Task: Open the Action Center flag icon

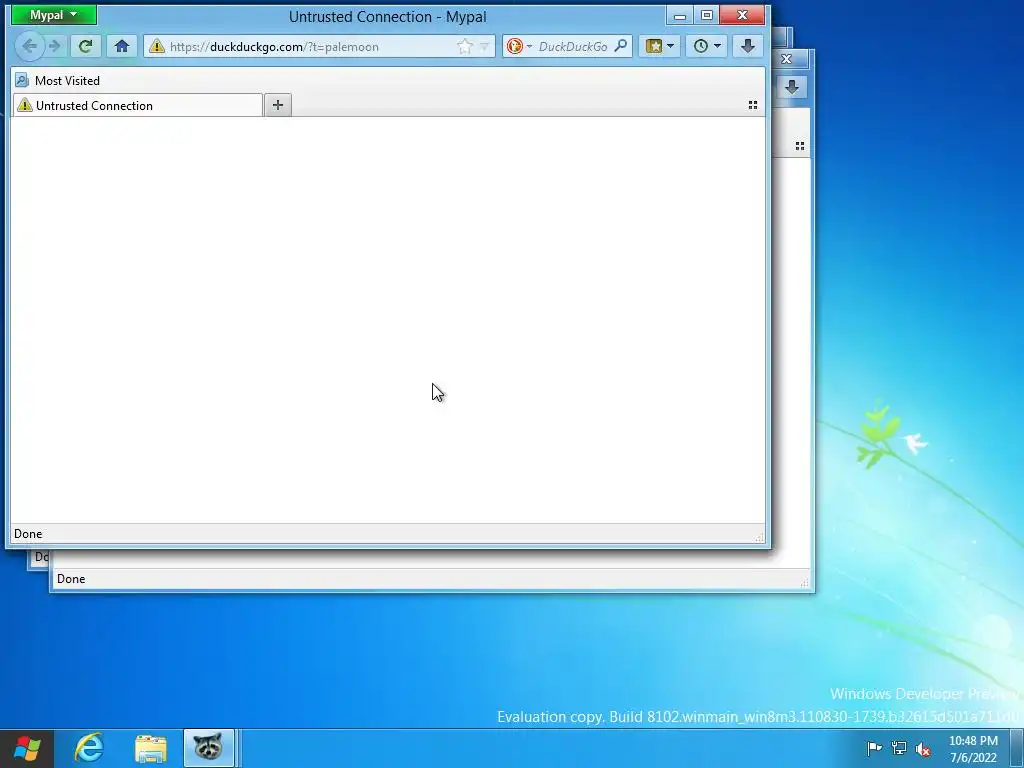Action: pos(874,748)
